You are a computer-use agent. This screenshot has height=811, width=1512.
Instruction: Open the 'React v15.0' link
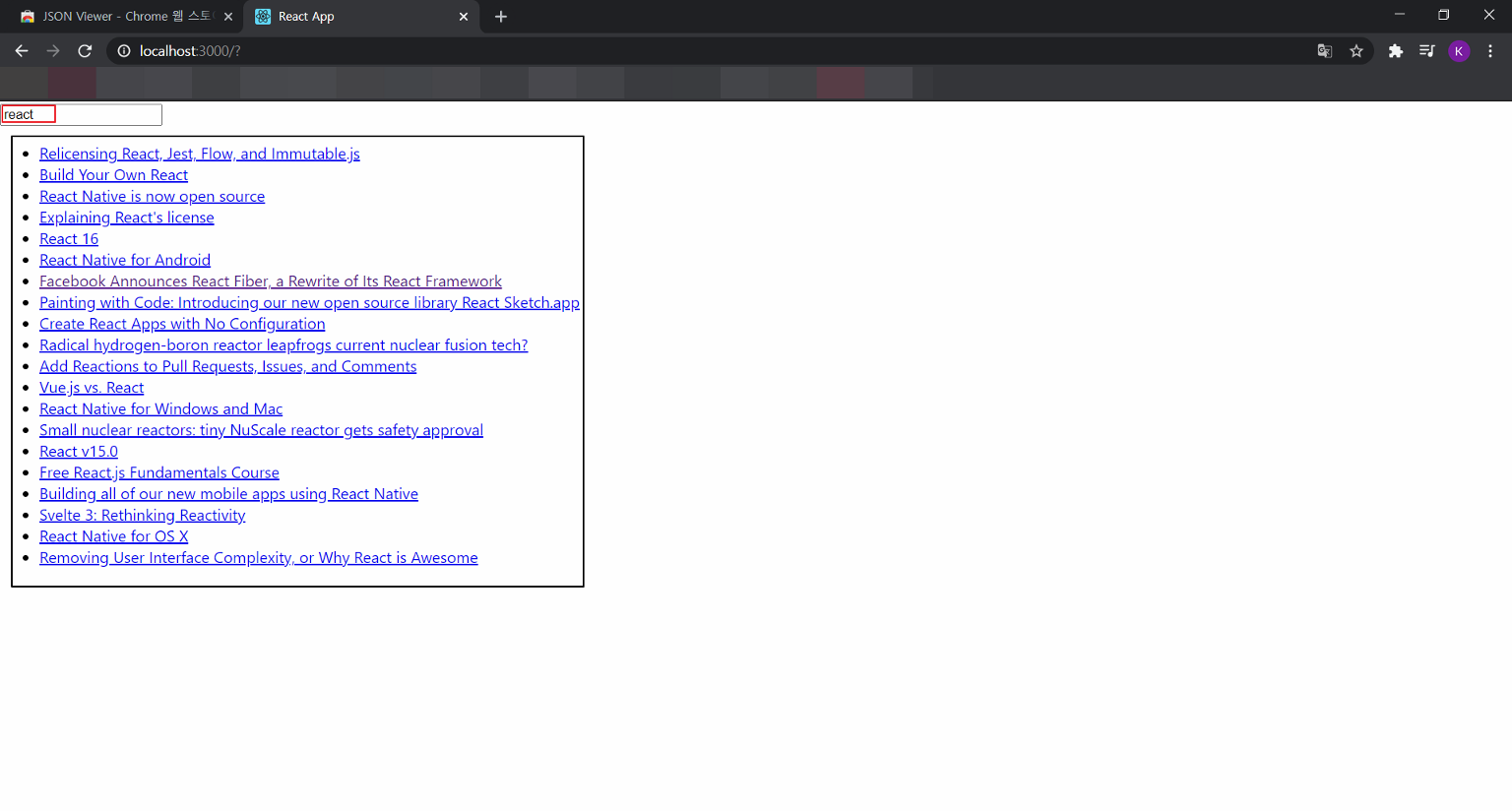coord(79,452)
